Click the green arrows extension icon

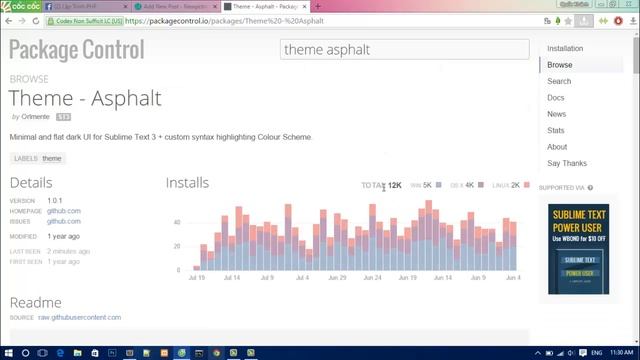coord(603,21)
